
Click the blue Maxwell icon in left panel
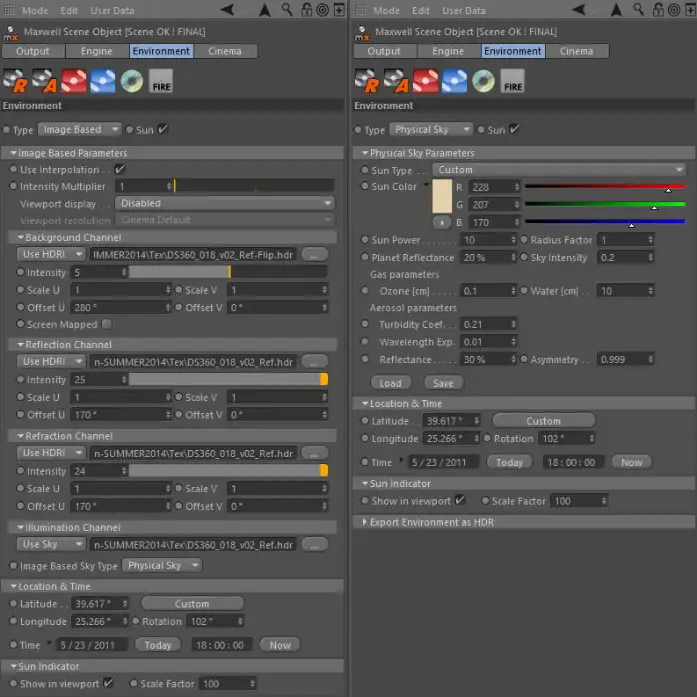103,81
